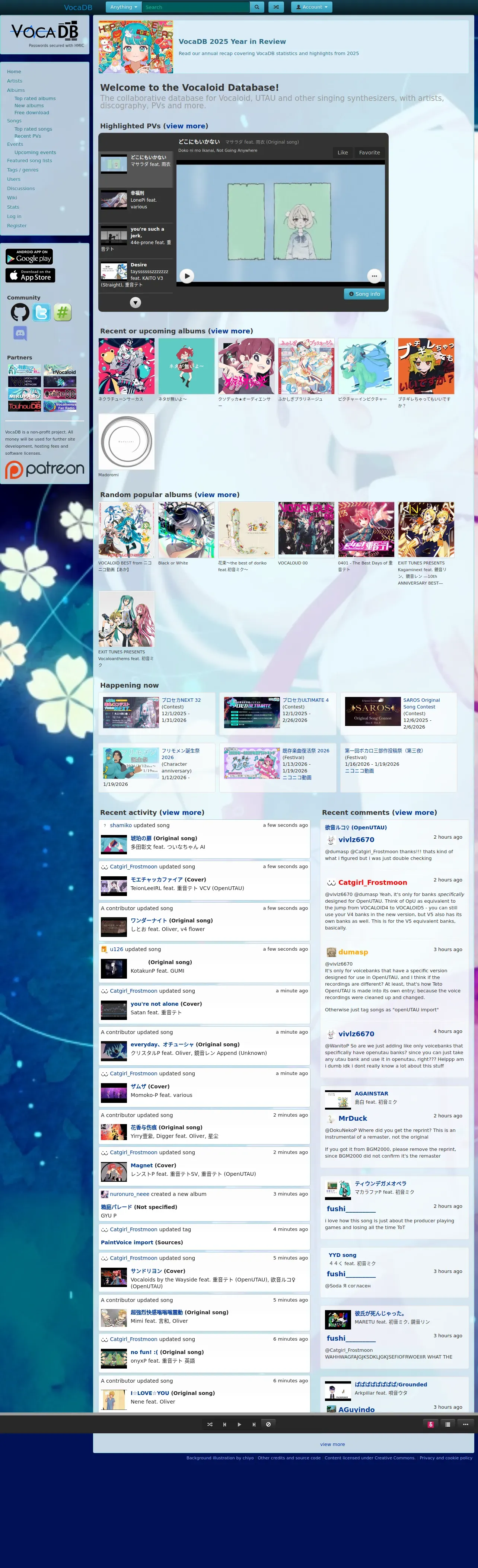
Task: Open the Discord community icon
Action: 20,333
